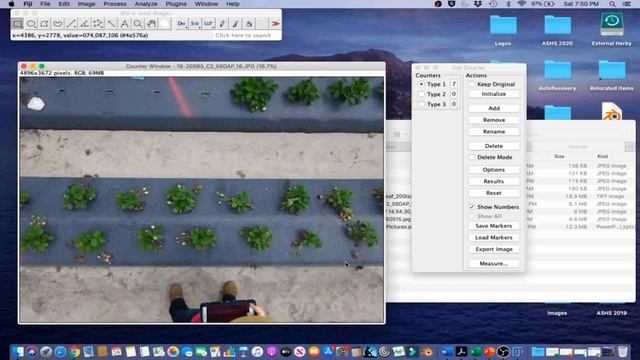Open the Logos desktop folder
The width and height of the screenshot is (640, 360).
[503, 30]
